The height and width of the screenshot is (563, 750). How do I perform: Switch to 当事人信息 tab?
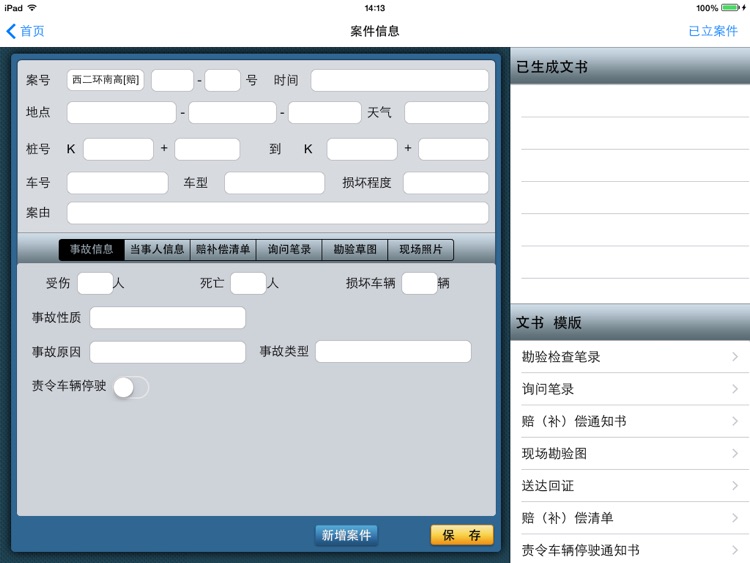click(157, 249)
